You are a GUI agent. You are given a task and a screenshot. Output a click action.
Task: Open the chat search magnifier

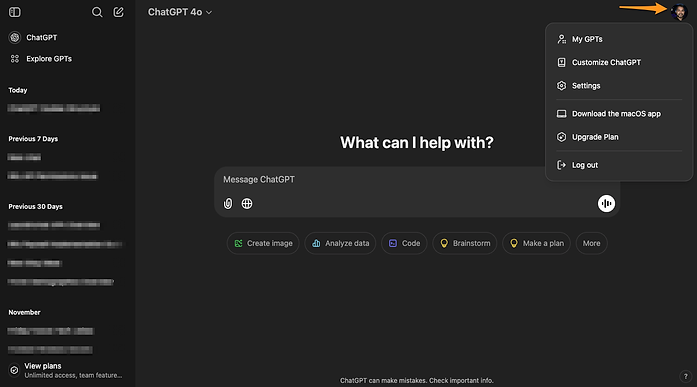97,12
